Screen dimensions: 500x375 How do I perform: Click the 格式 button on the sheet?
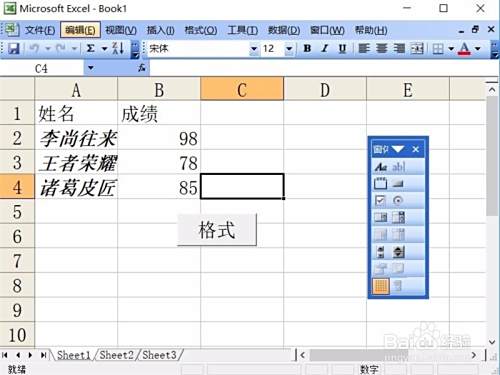(217, 230)
